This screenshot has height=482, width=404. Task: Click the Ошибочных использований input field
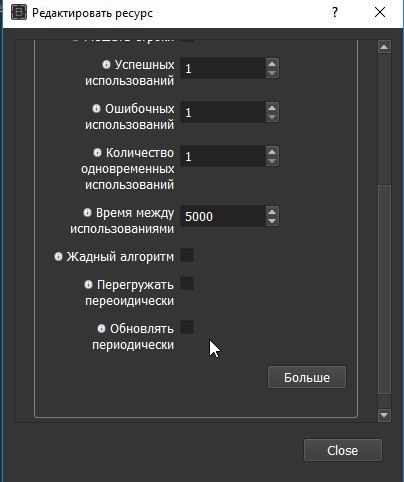pyautogui.click(x=223, y=112)
